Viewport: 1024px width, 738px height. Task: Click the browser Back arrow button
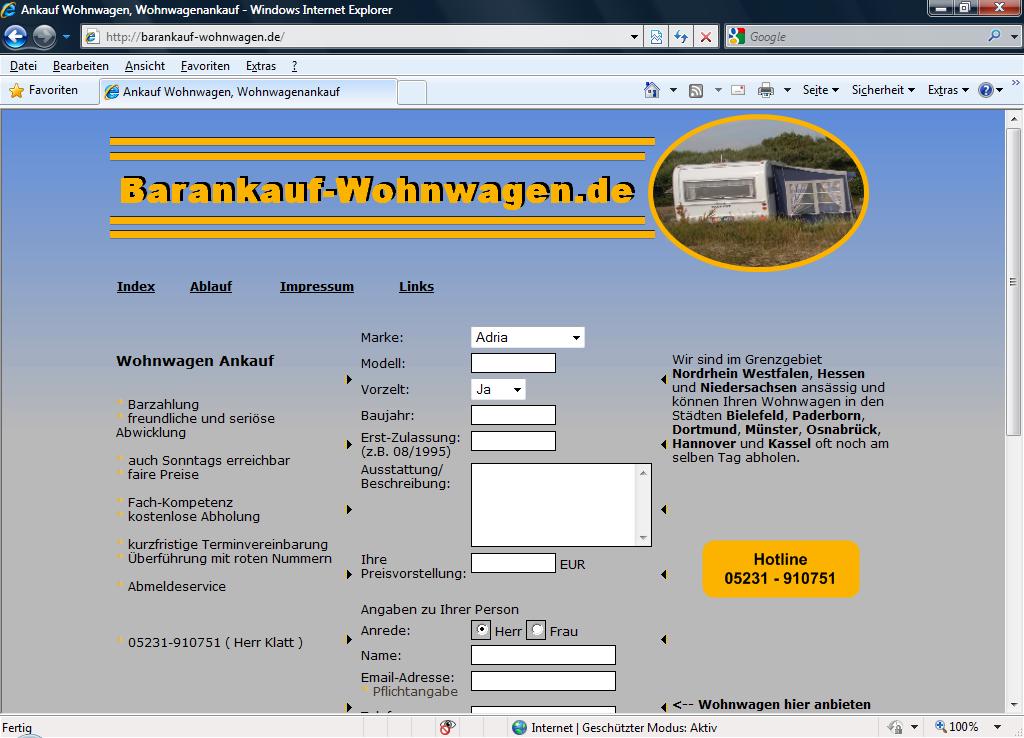tap(16, 37)
